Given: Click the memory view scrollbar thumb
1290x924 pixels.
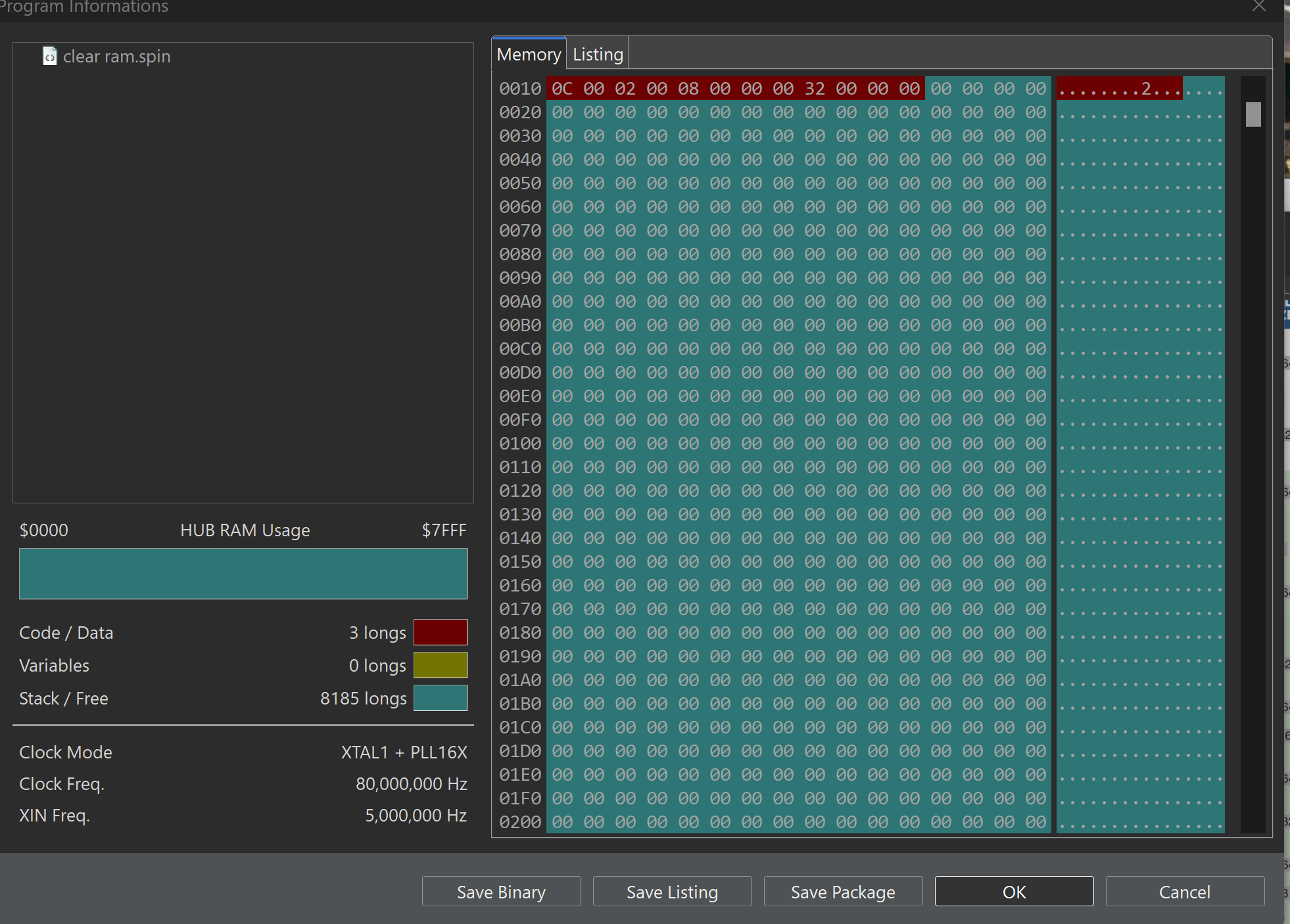Looking at the screenshot, I should [1253, 114].
